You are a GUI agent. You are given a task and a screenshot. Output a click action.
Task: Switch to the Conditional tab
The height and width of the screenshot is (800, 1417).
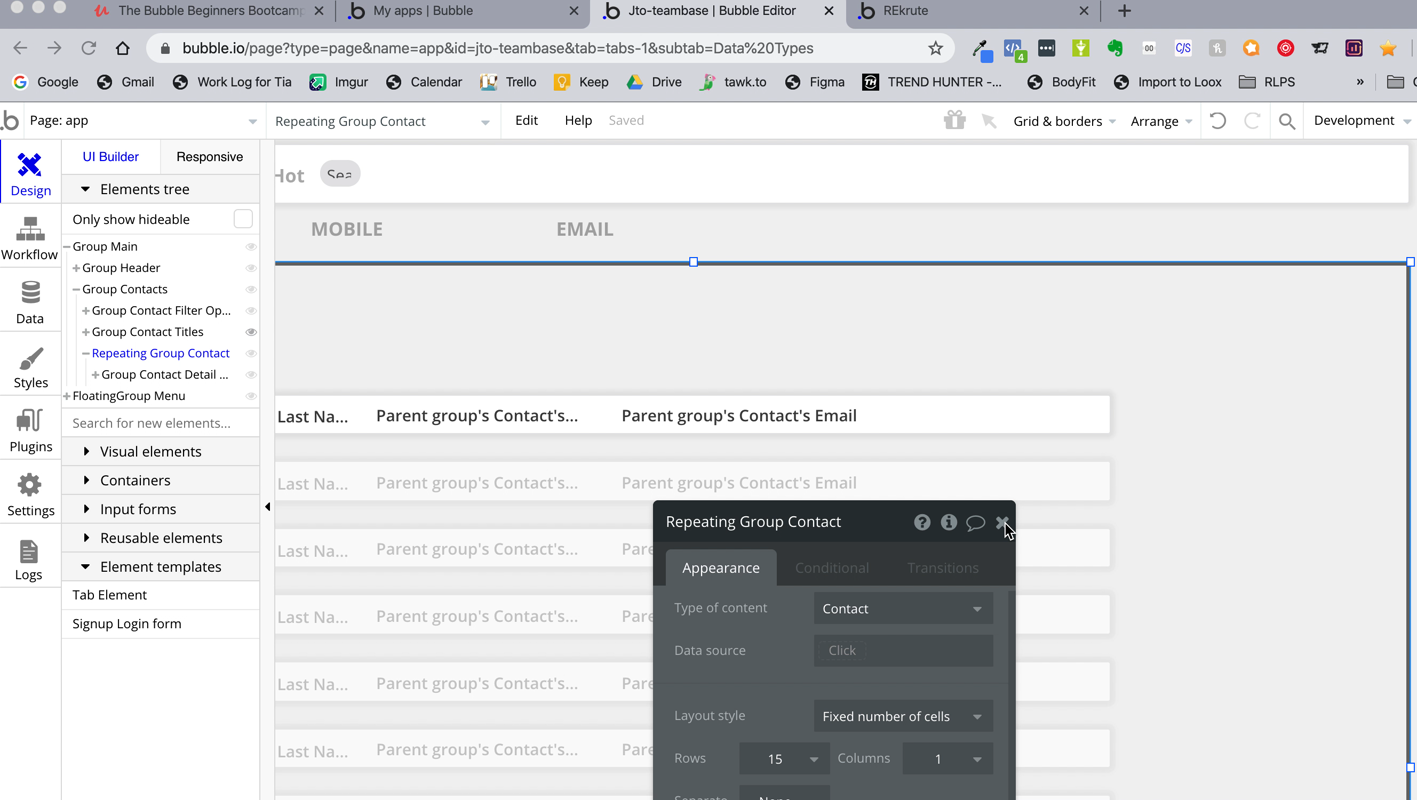coord(831,568)
